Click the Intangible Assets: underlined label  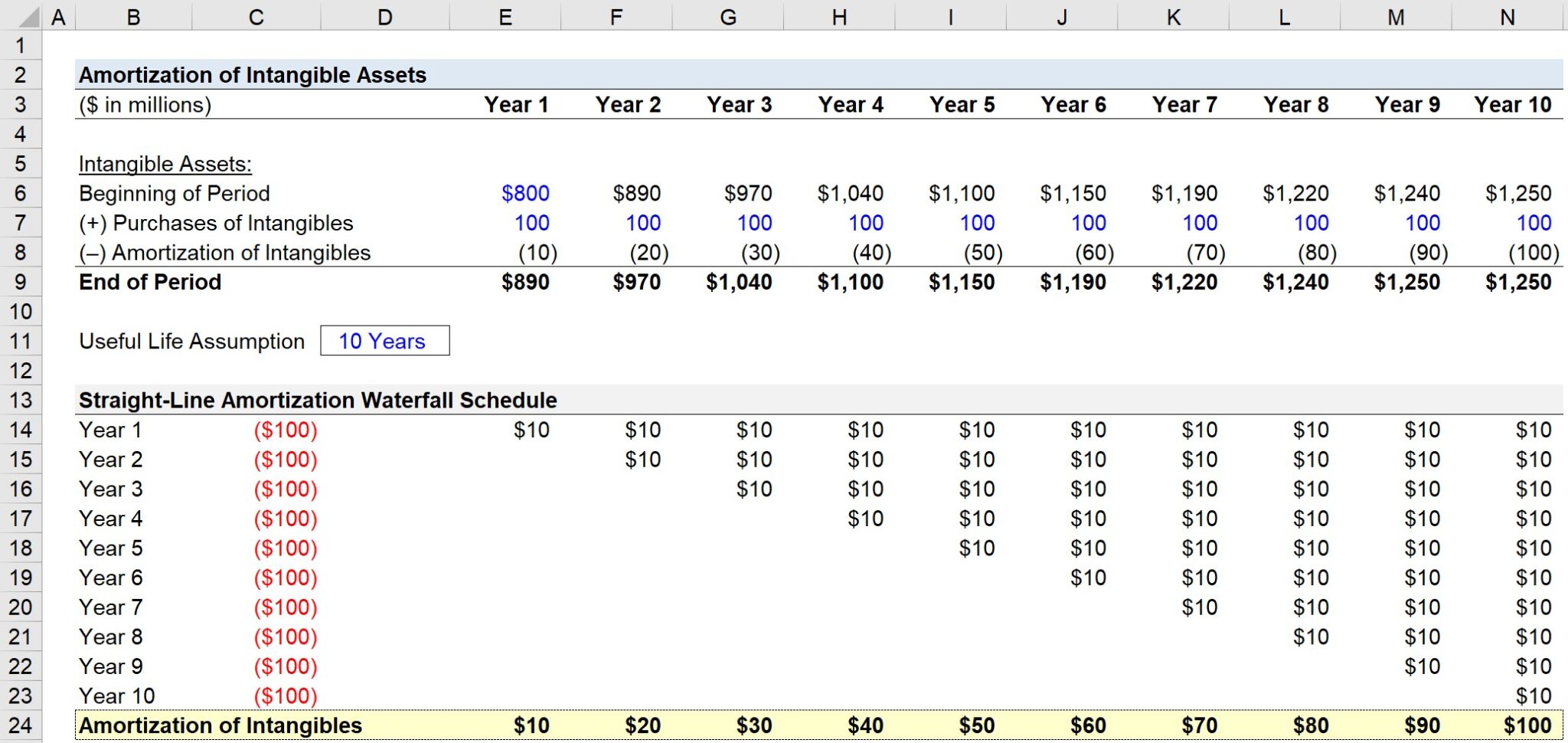pos(163,163)
